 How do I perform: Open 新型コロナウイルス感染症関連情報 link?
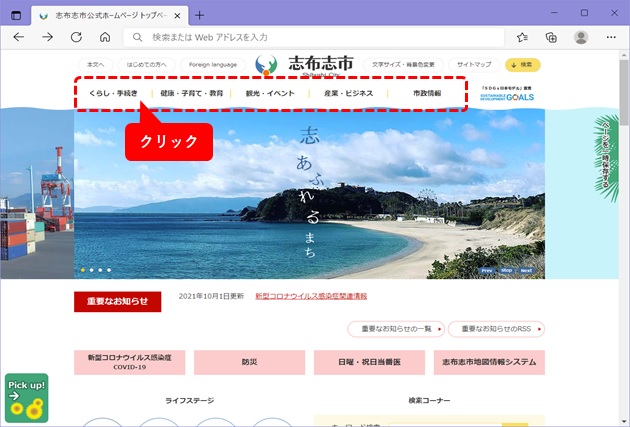click(311, 296)
